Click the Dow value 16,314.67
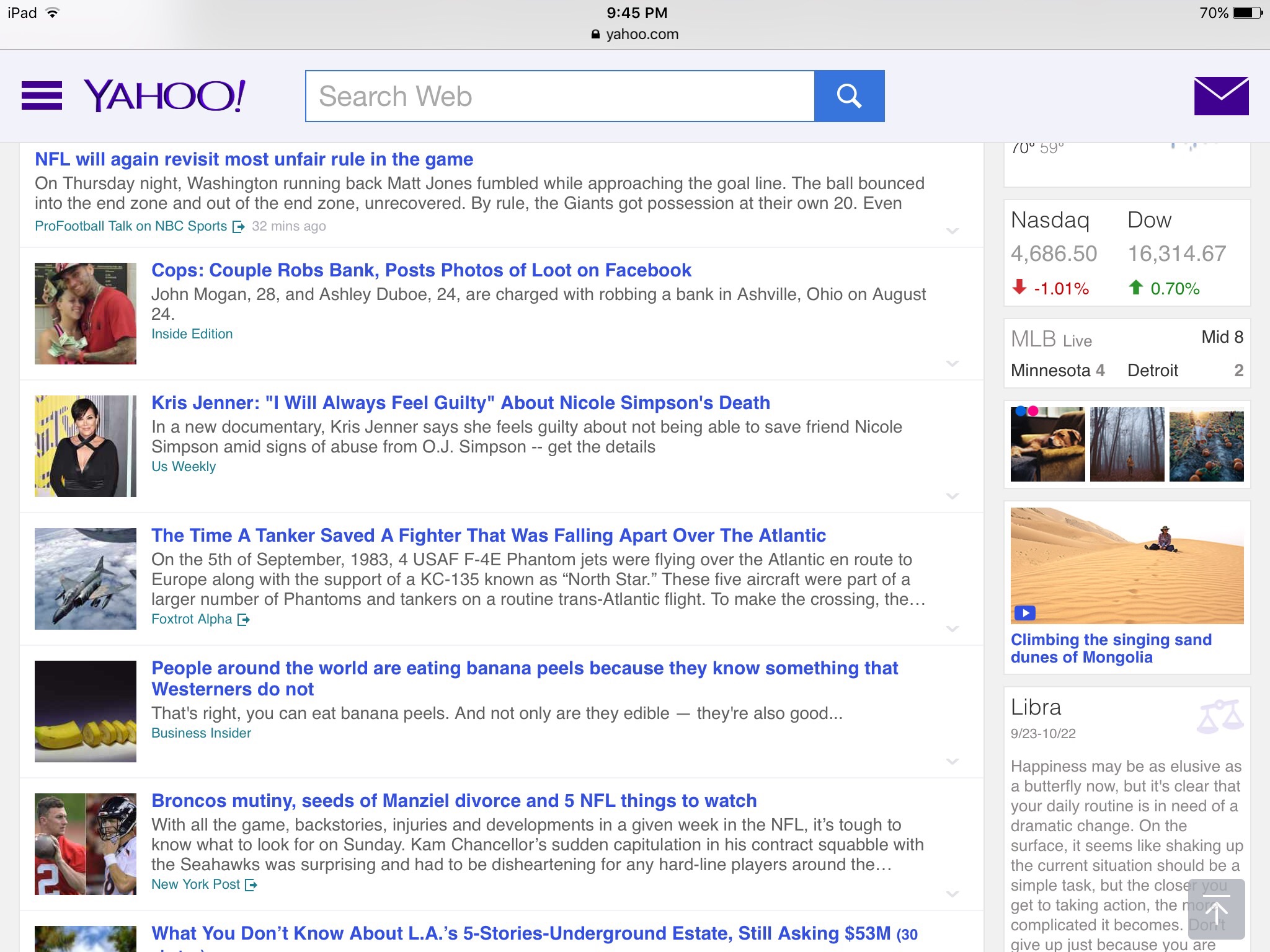The image size is (1270, 952). pyautogui.click(x=1177, y=253)
